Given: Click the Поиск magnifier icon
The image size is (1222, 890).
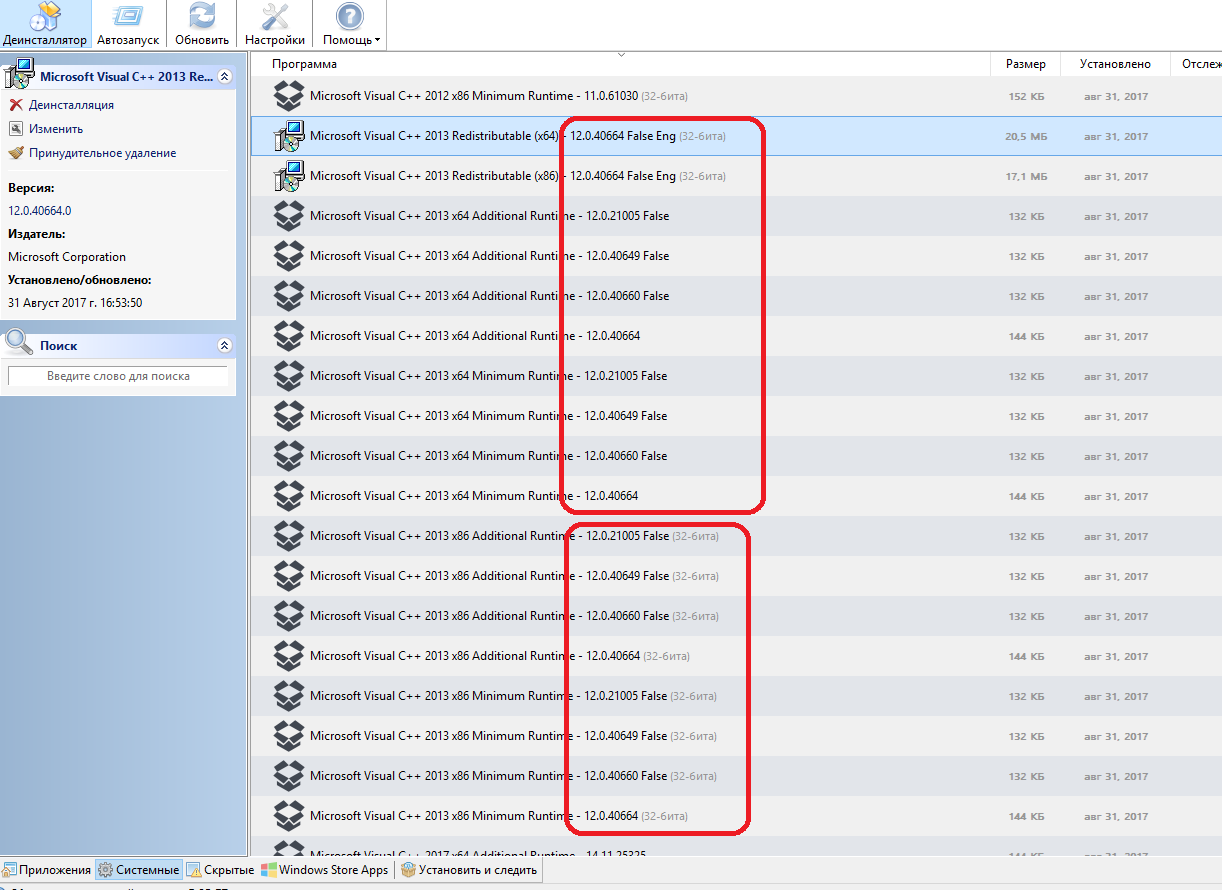Looking at the screenshot, I should click(x=19, y=344).
